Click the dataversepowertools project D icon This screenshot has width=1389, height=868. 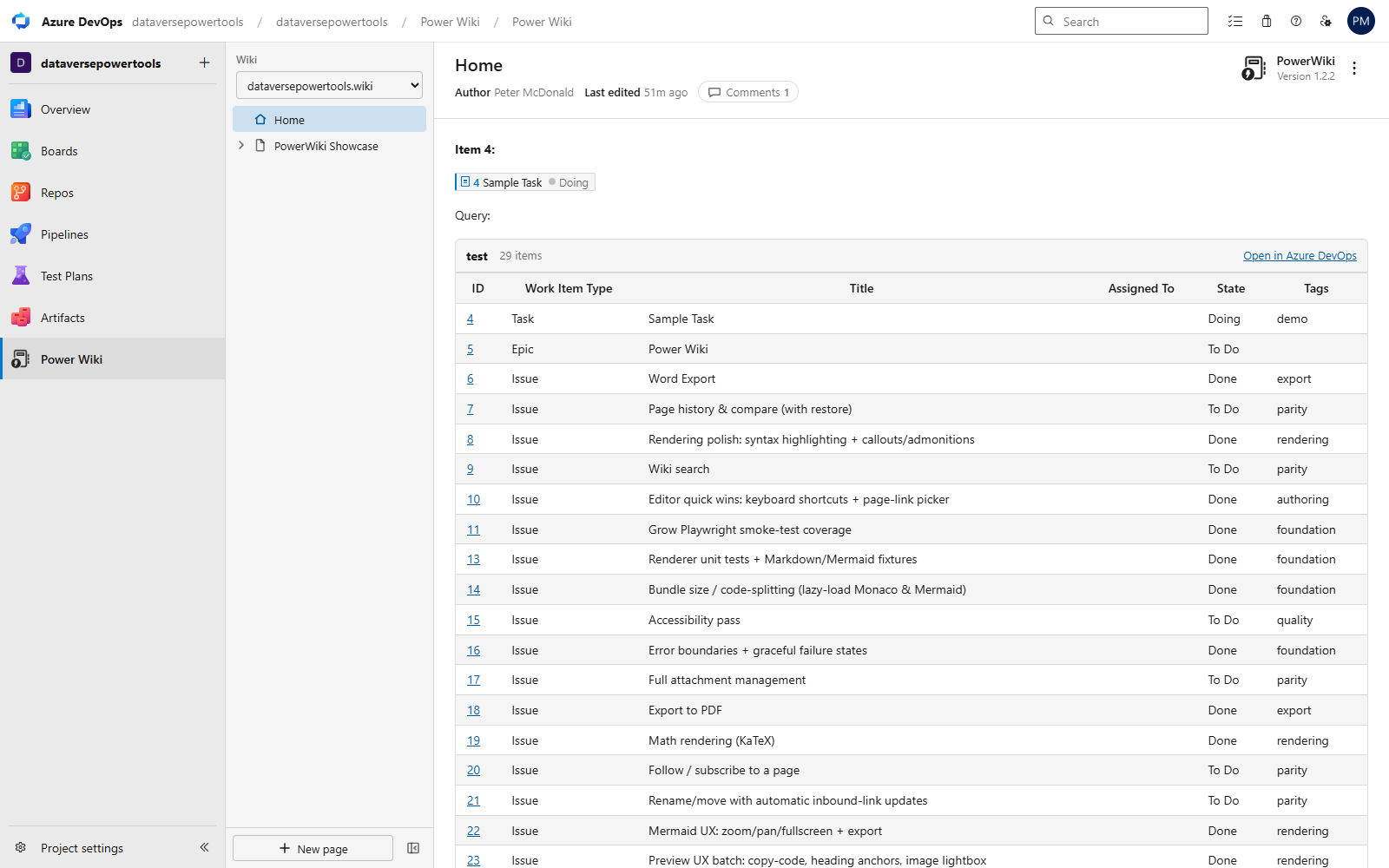click(21, 62)
